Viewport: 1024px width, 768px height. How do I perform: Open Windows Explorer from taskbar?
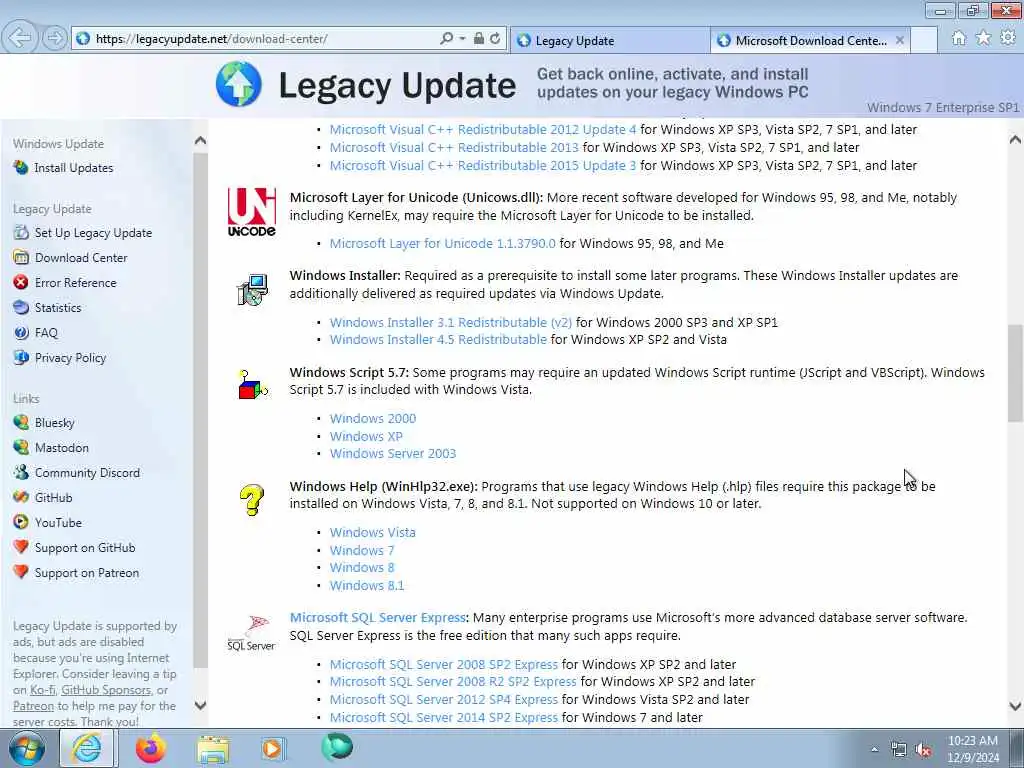click(x=213, y=749)
